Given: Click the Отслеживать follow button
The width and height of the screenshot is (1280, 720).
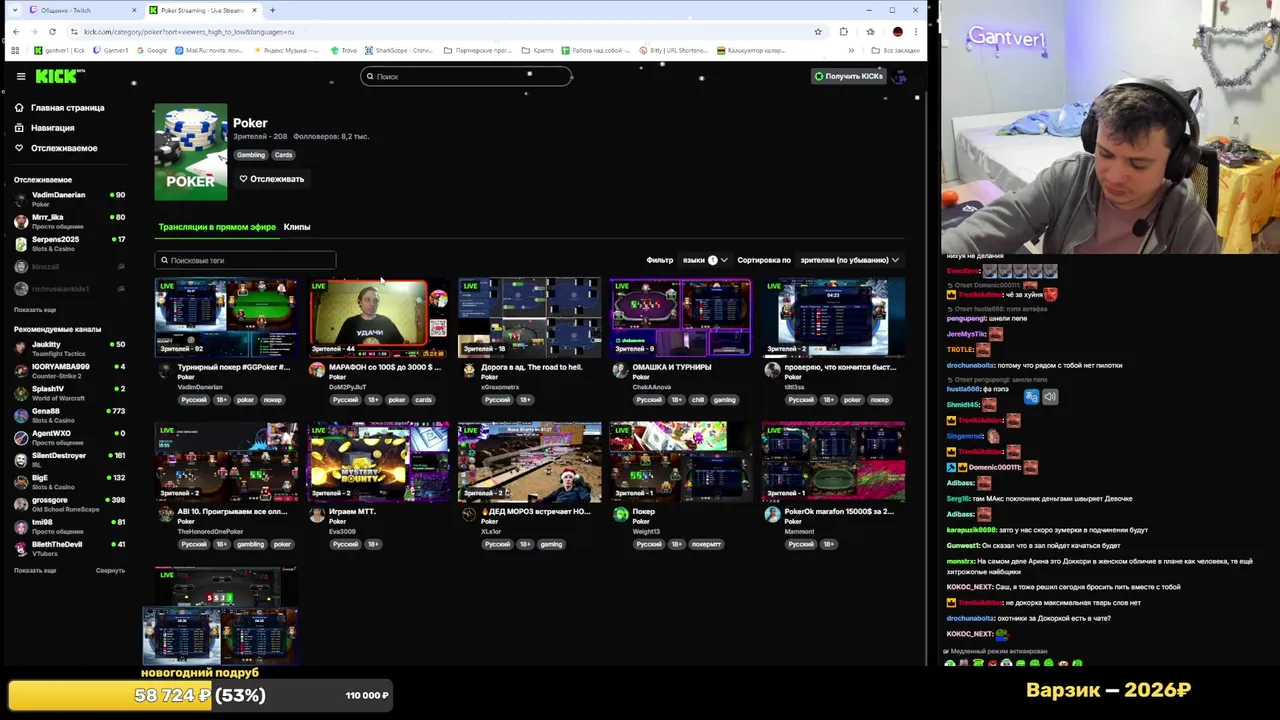Looking at the screenshot, I should [271, 179].
